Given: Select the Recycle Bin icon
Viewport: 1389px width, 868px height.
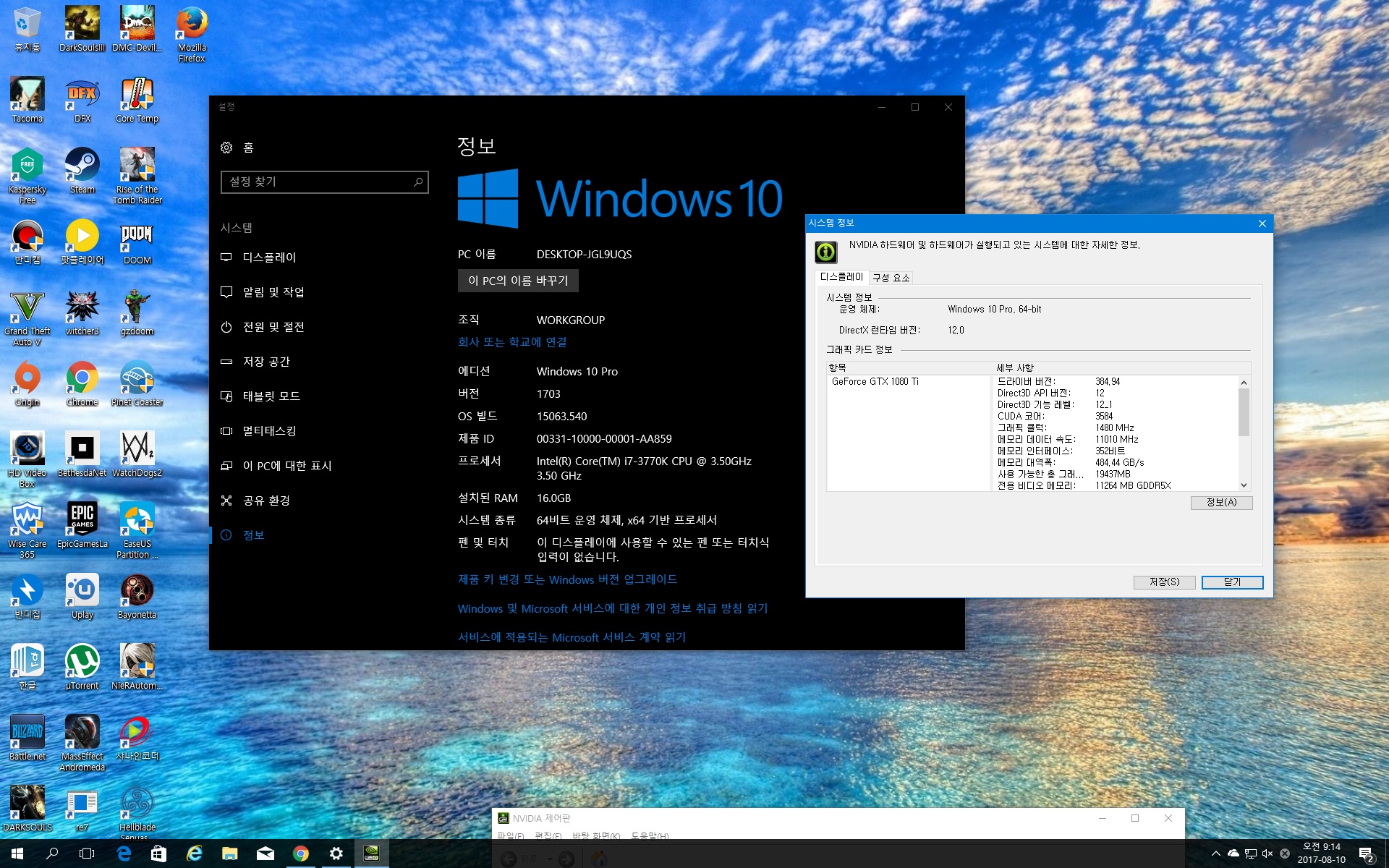Looking at the screenshot, I should click(27, 29).
